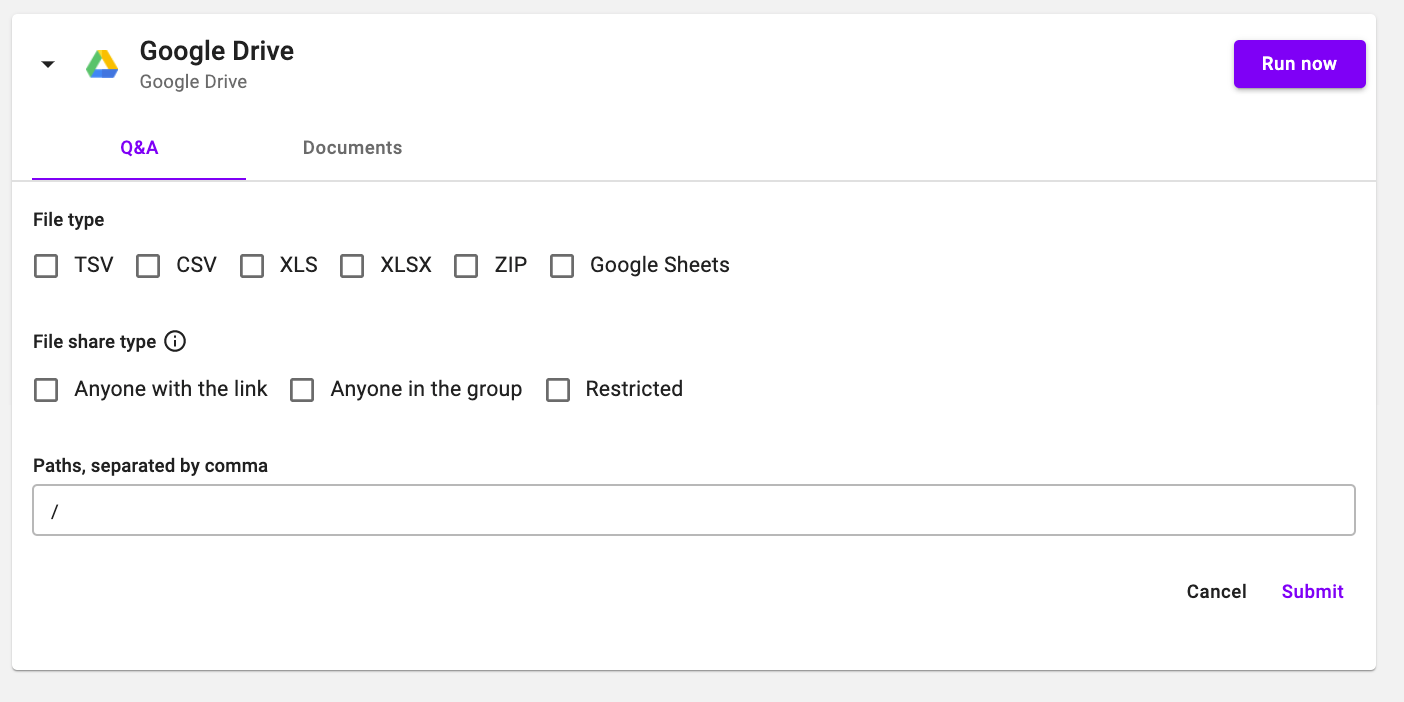Collapse the Google Drive panel arrow
The image size is (1404, 702).
(x=47, y=64)
